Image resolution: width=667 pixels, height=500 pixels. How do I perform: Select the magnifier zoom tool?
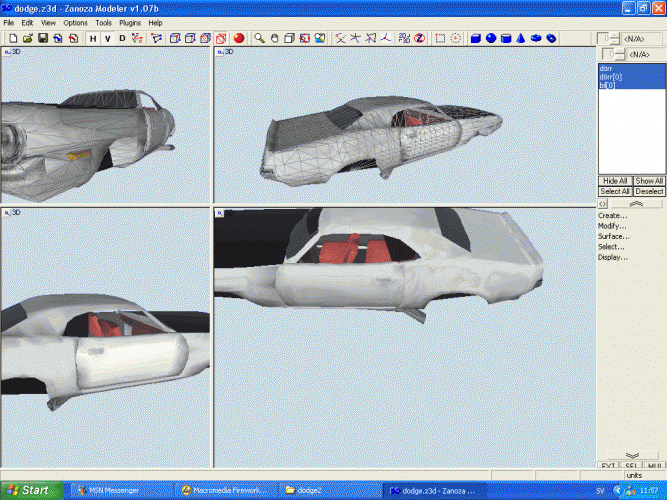[258, 38]
